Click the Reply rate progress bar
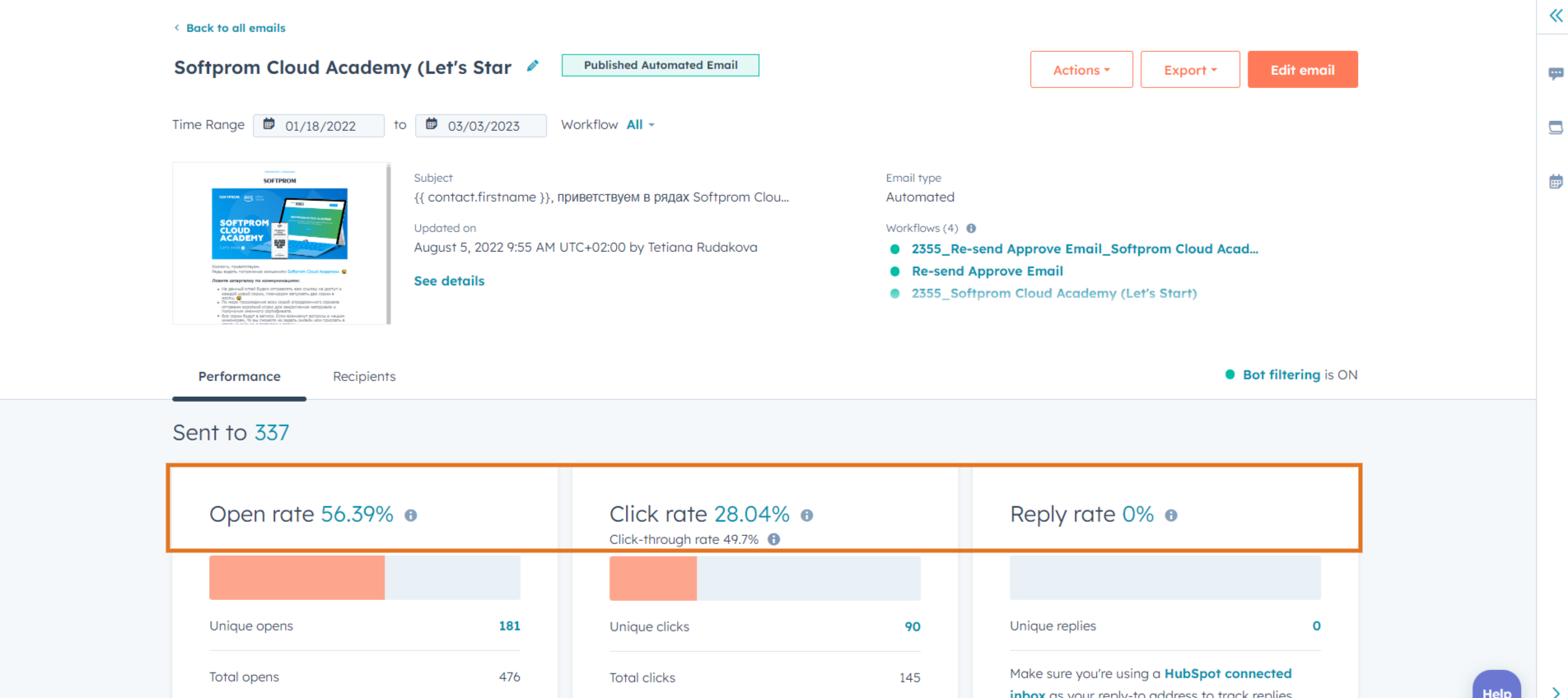This screenshot has width=1568, height=698. (x=1165, y=578)
